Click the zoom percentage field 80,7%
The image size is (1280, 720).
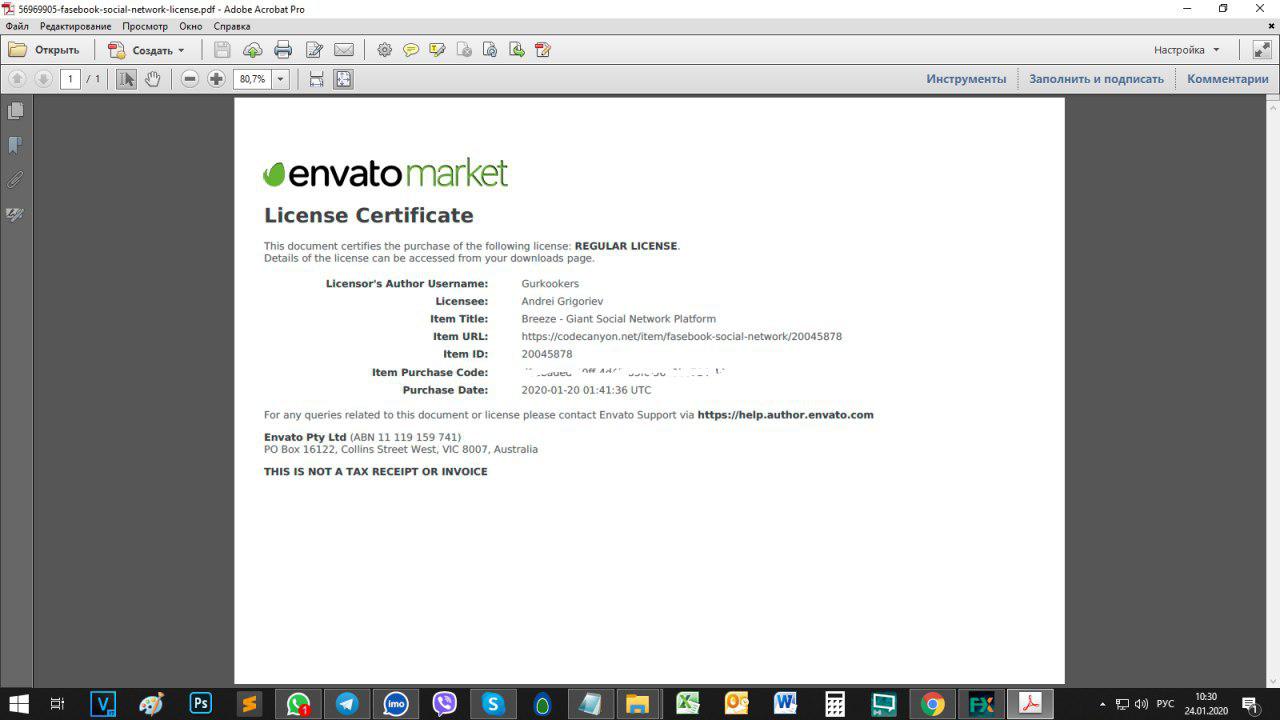[252, 79]
